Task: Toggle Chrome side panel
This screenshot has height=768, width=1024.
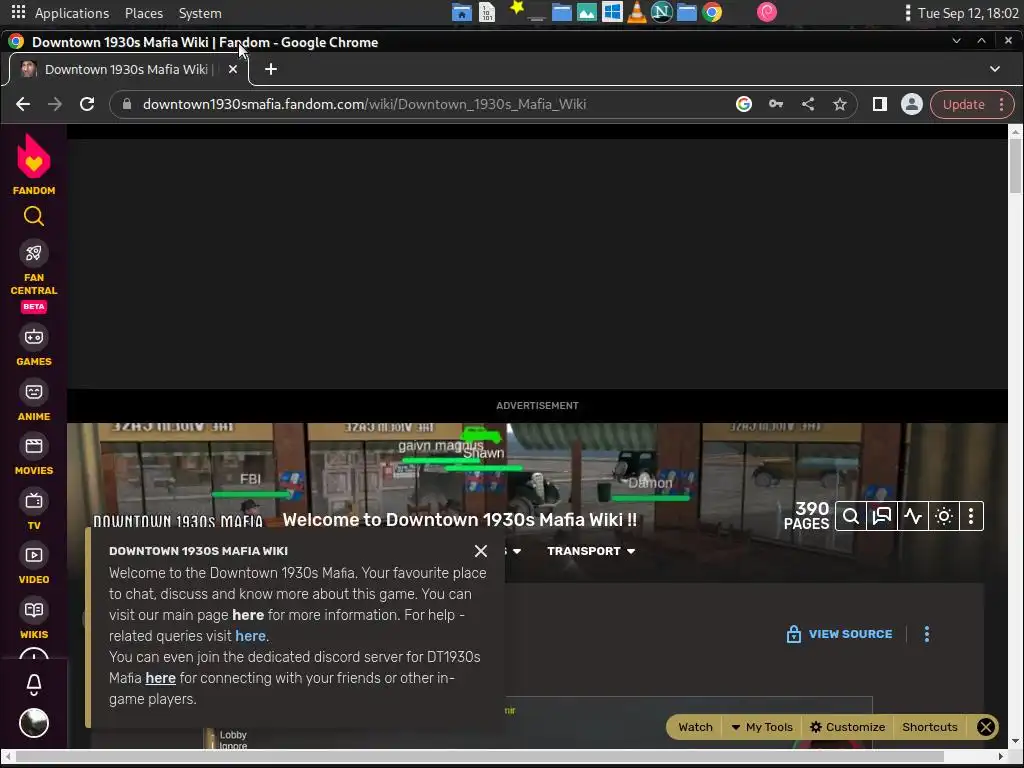Action: (x=880, y=104)
